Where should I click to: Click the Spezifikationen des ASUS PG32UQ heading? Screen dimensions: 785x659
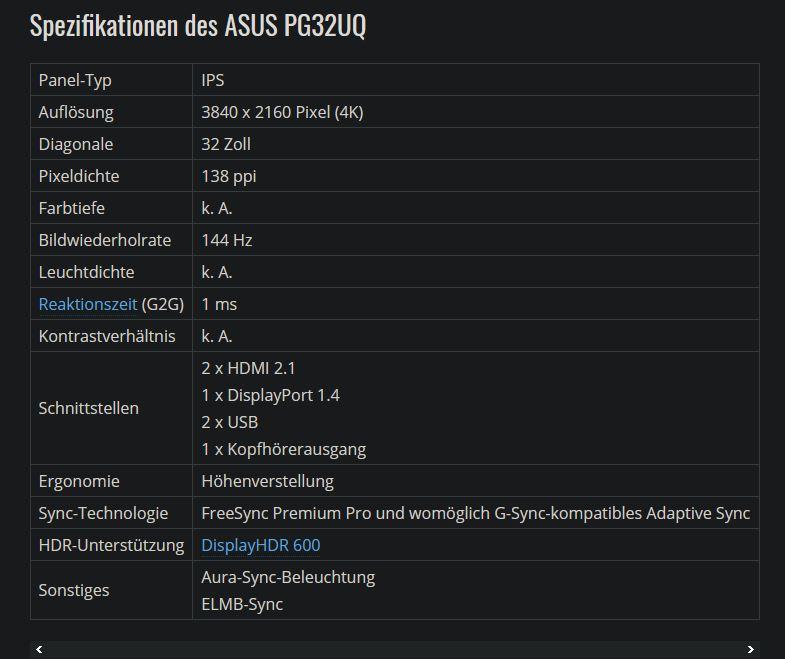pyautogui.click(x=197, y=26)
